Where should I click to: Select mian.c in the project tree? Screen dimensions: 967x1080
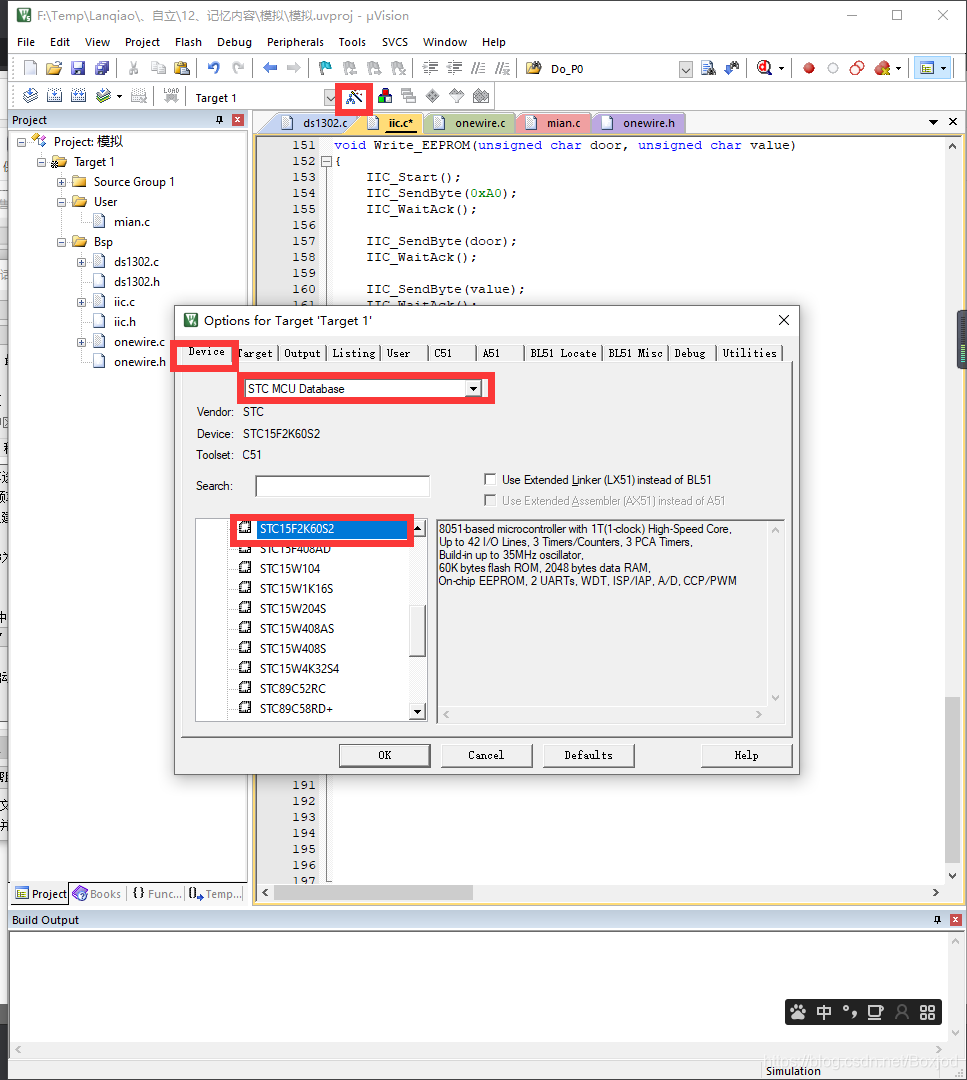tap(132, 222)
